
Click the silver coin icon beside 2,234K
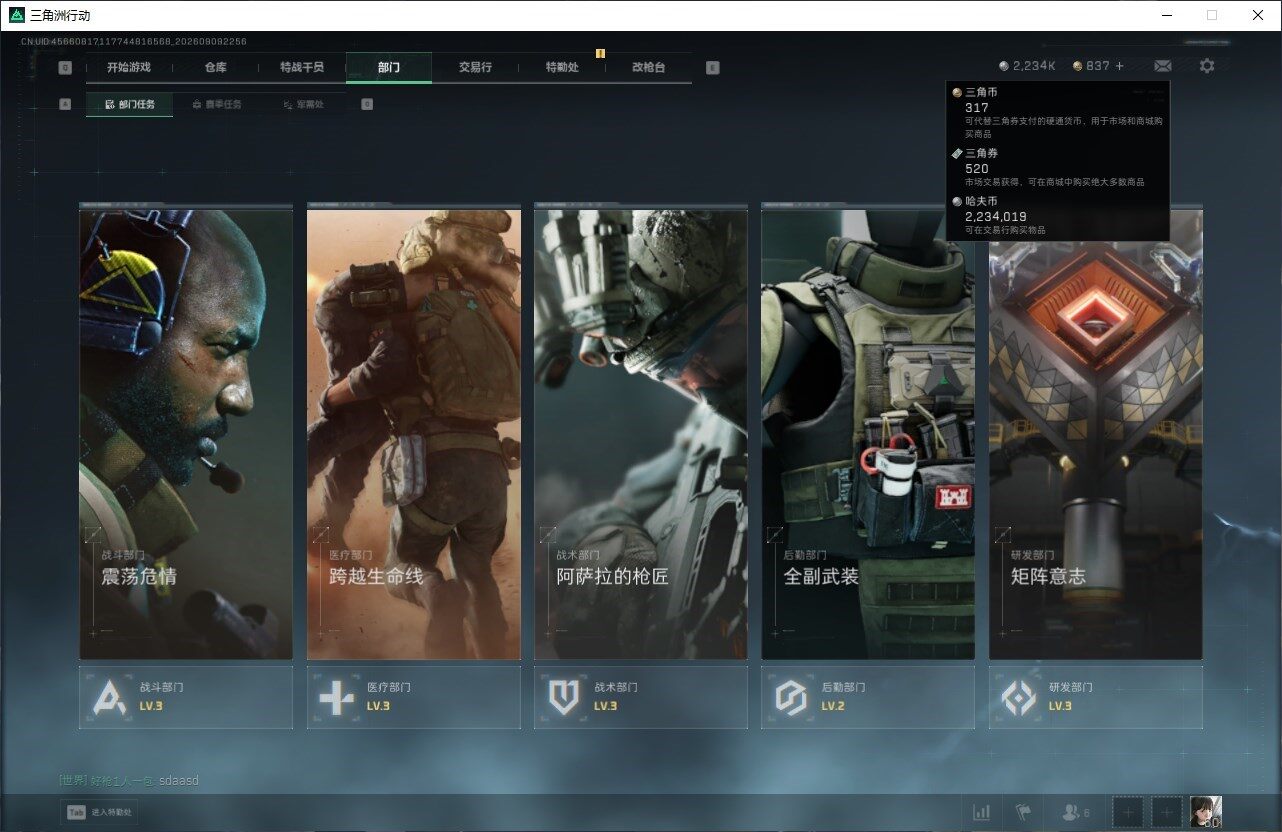(1004, 66)
